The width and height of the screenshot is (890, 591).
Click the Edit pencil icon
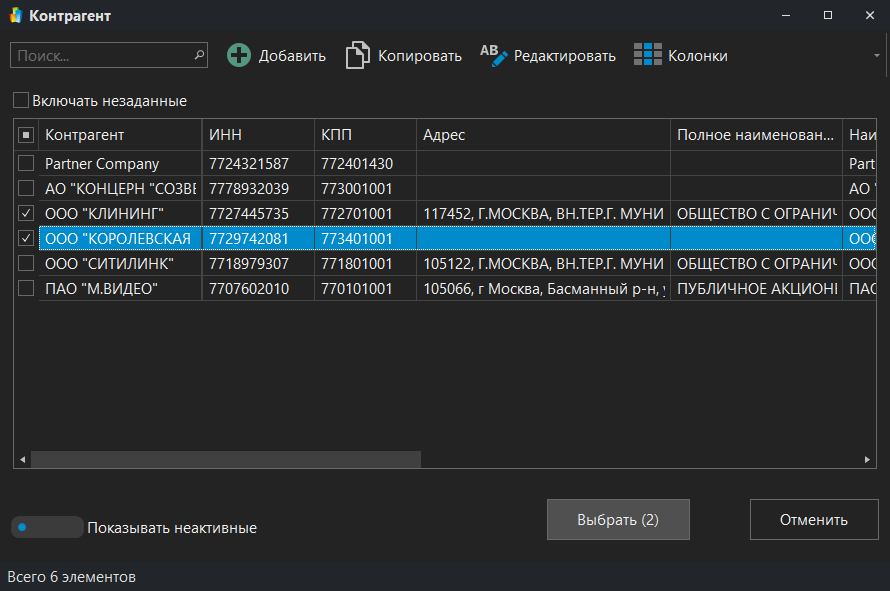coord(494,56)
